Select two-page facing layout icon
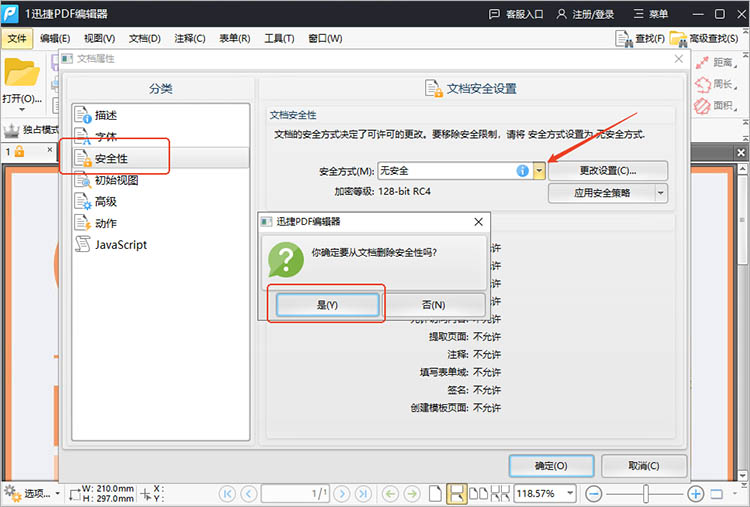This screenshot has height=507, width=750. (x=479, y=493)
